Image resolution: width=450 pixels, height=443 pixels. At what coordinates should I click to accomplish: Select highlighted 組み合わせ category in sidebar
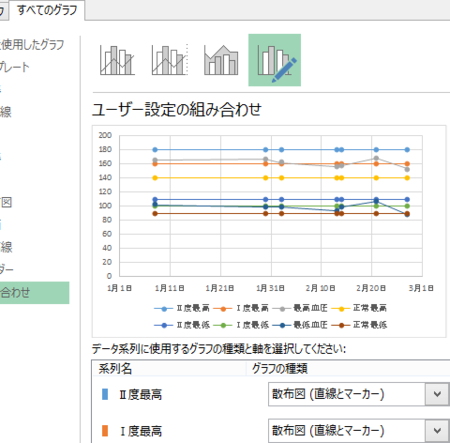click(x=35, y=293)
